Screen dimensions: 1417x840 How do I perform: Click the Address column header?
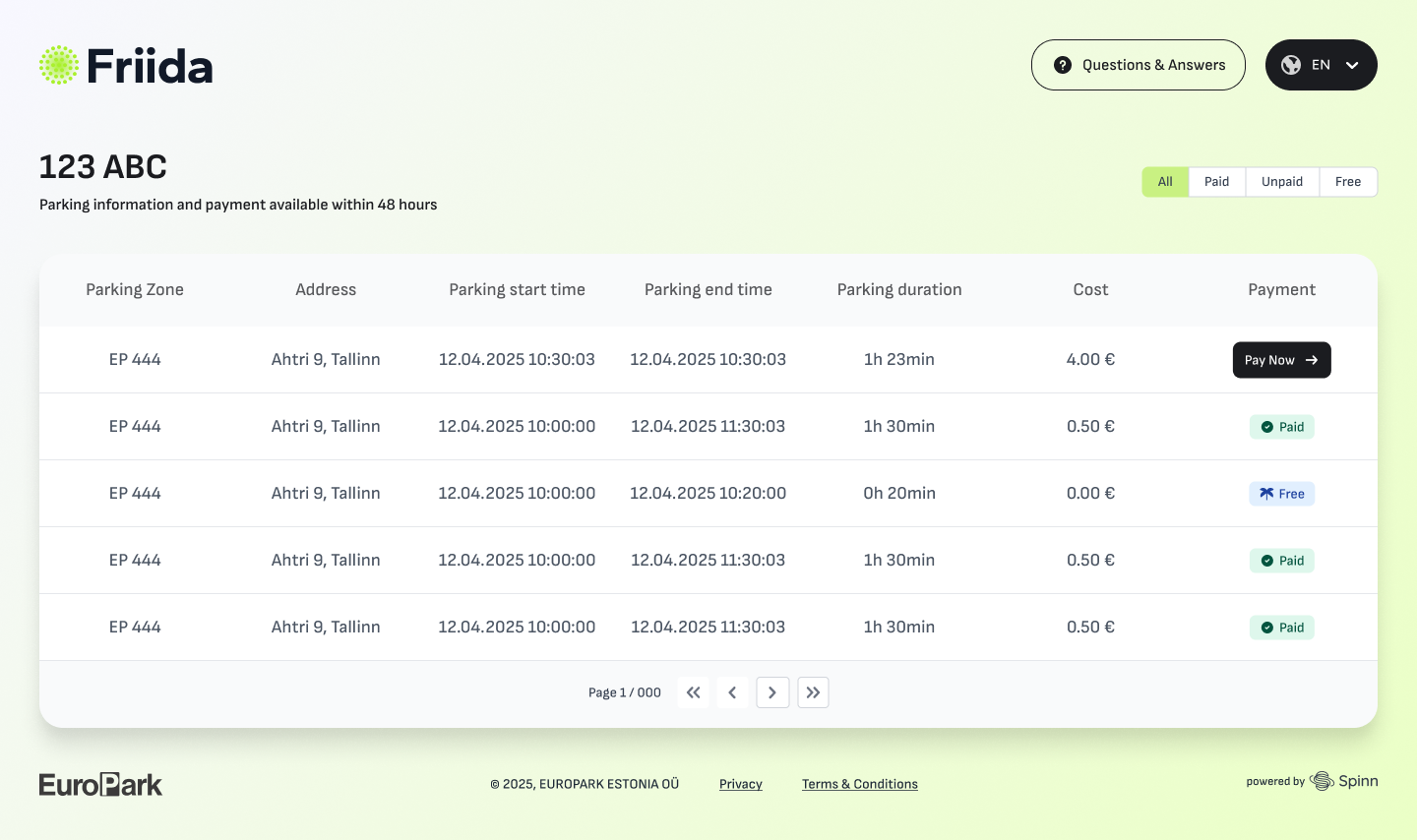pos(326,290)
